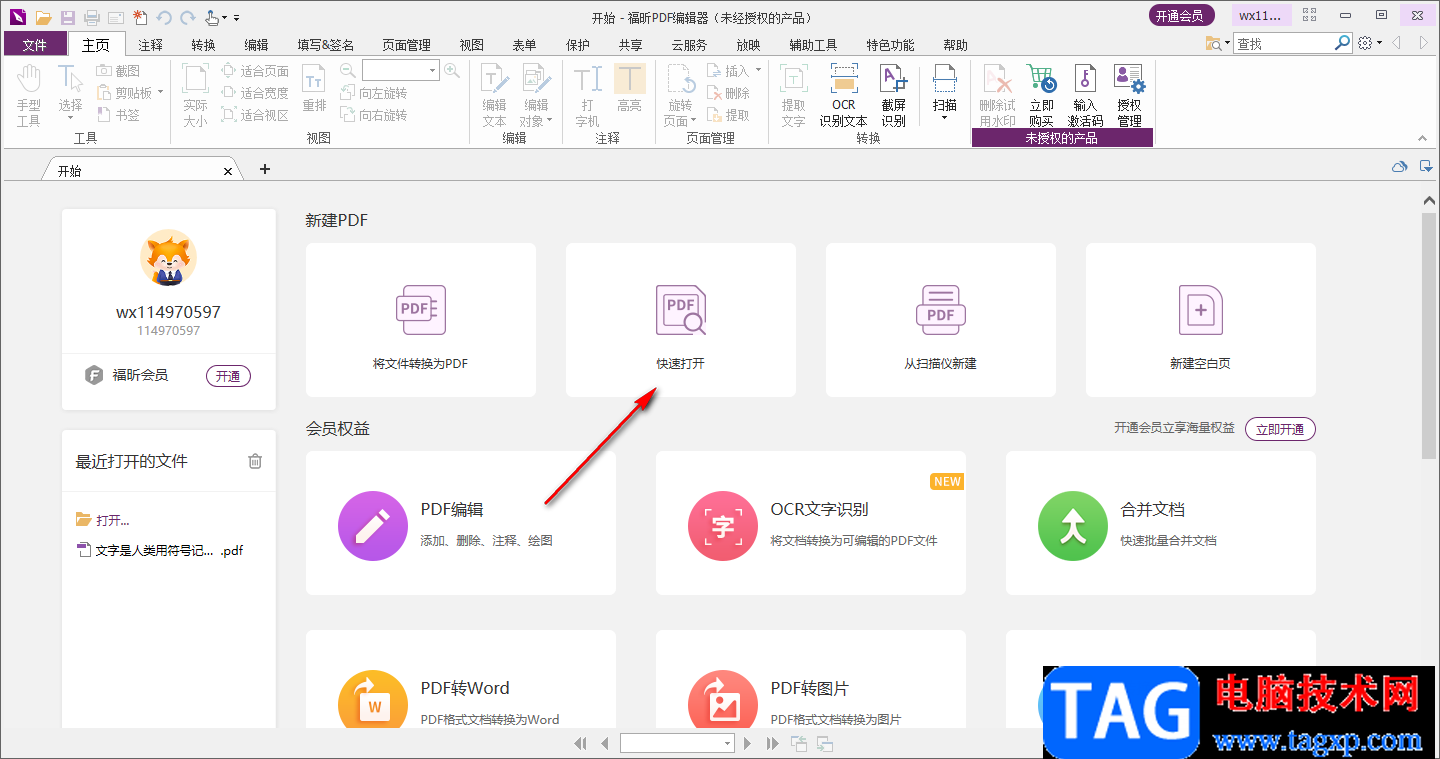Click Screen Capture OCR (截屏识别)
This screenshot has height=759, width=1440.
[893, 95]
